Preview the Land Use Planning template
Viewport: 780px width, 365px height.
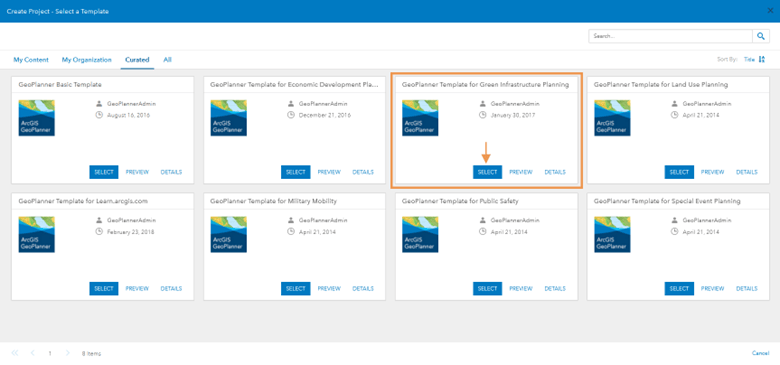coord(713,172)
